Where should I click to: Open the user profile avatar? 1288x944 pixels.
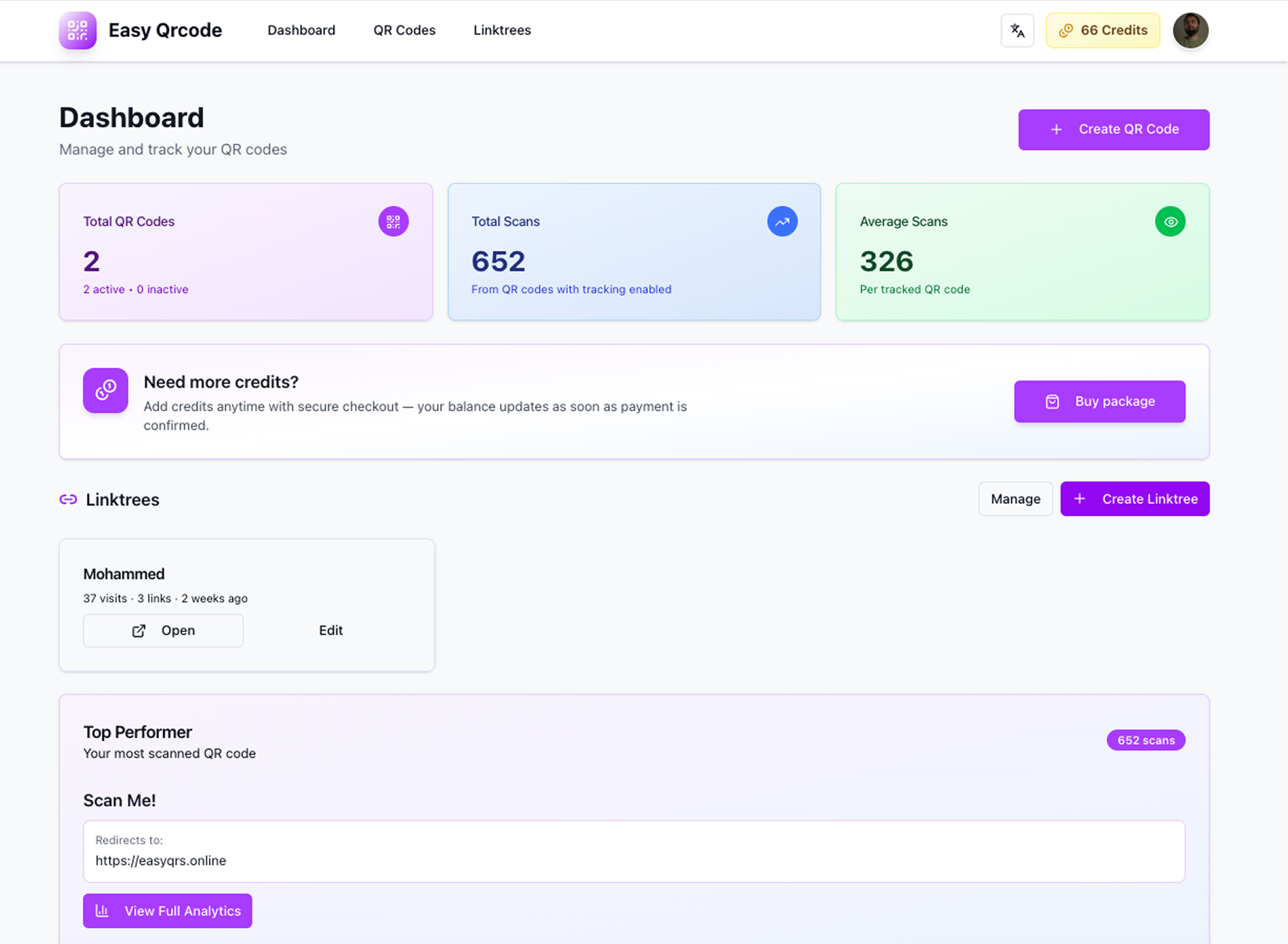coord(1190,30)
